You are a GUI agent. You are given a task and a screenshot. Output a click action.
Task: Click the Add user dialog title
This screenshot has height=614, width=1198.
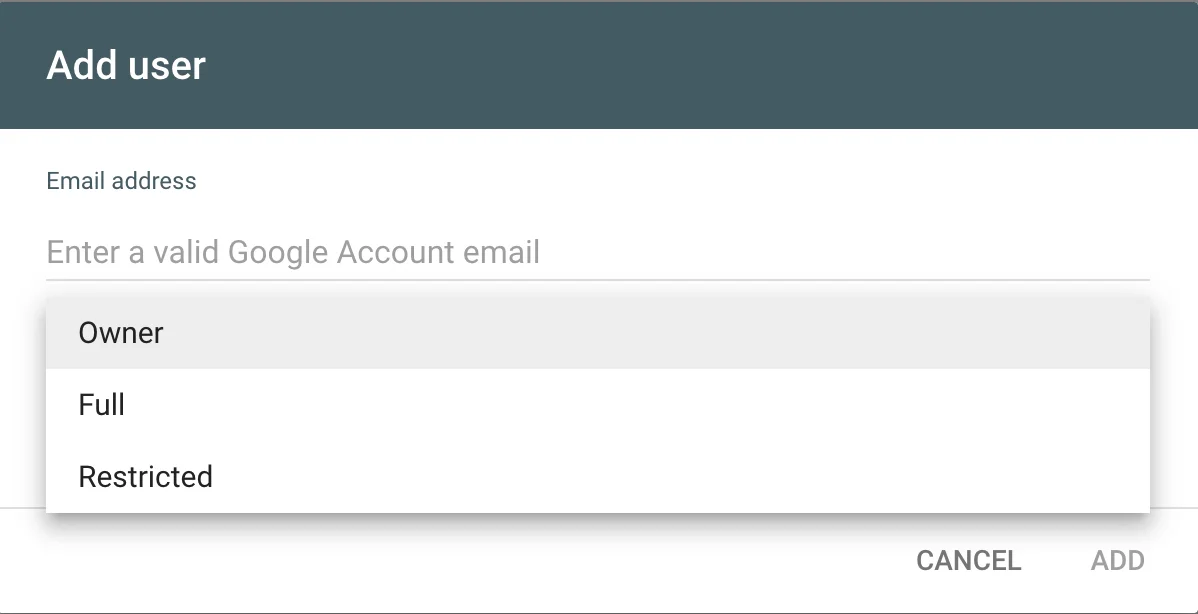click(125, 65)
